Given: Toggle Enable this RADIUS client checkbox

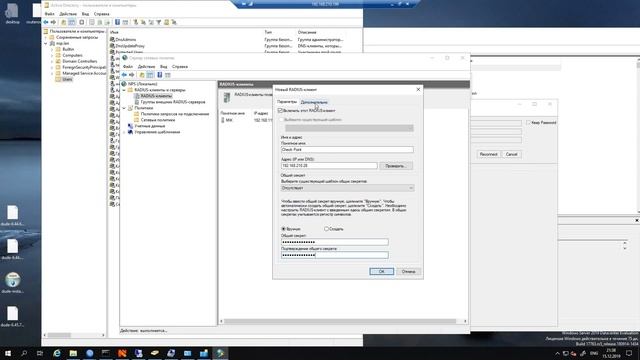Looking at the screenshot, I should (280, 111).
